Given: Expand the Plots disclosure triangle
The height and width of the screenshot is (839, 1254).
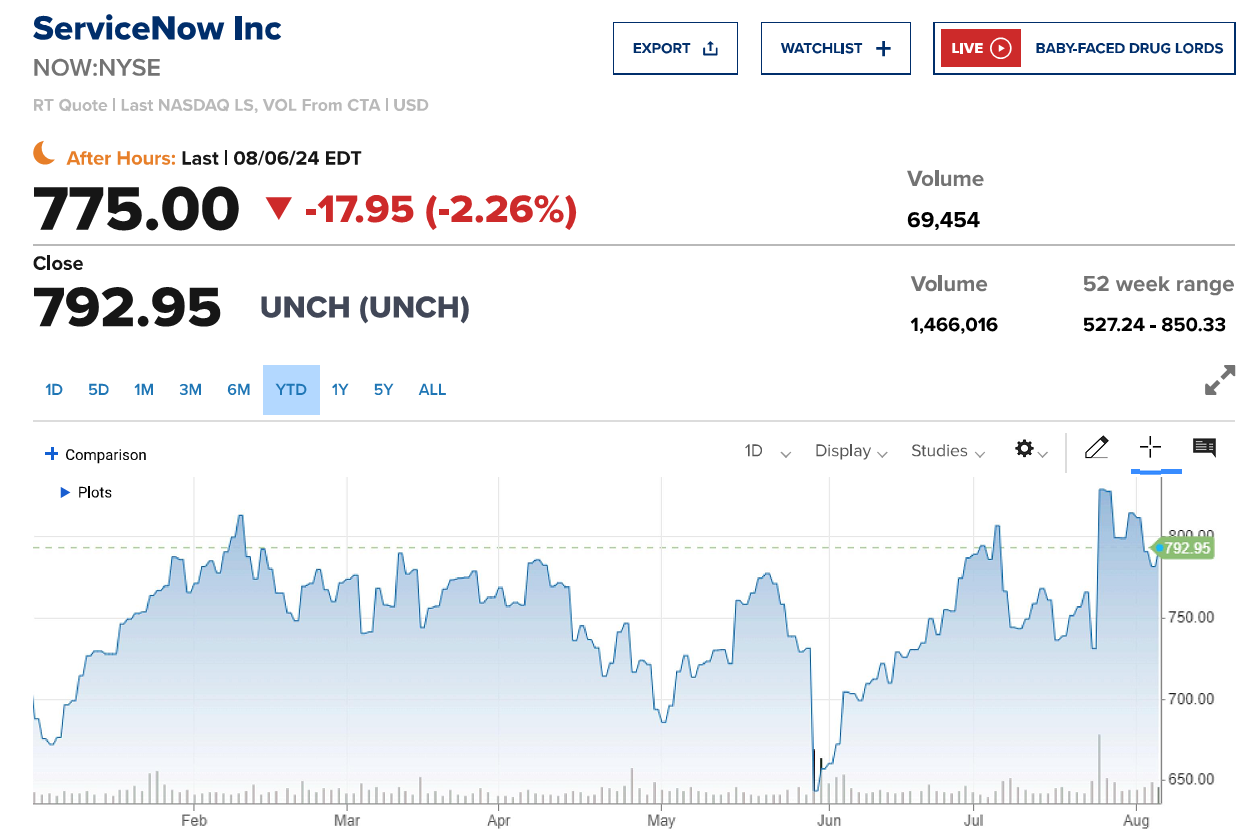Looking at the screenshot, I should coord(65,492).
